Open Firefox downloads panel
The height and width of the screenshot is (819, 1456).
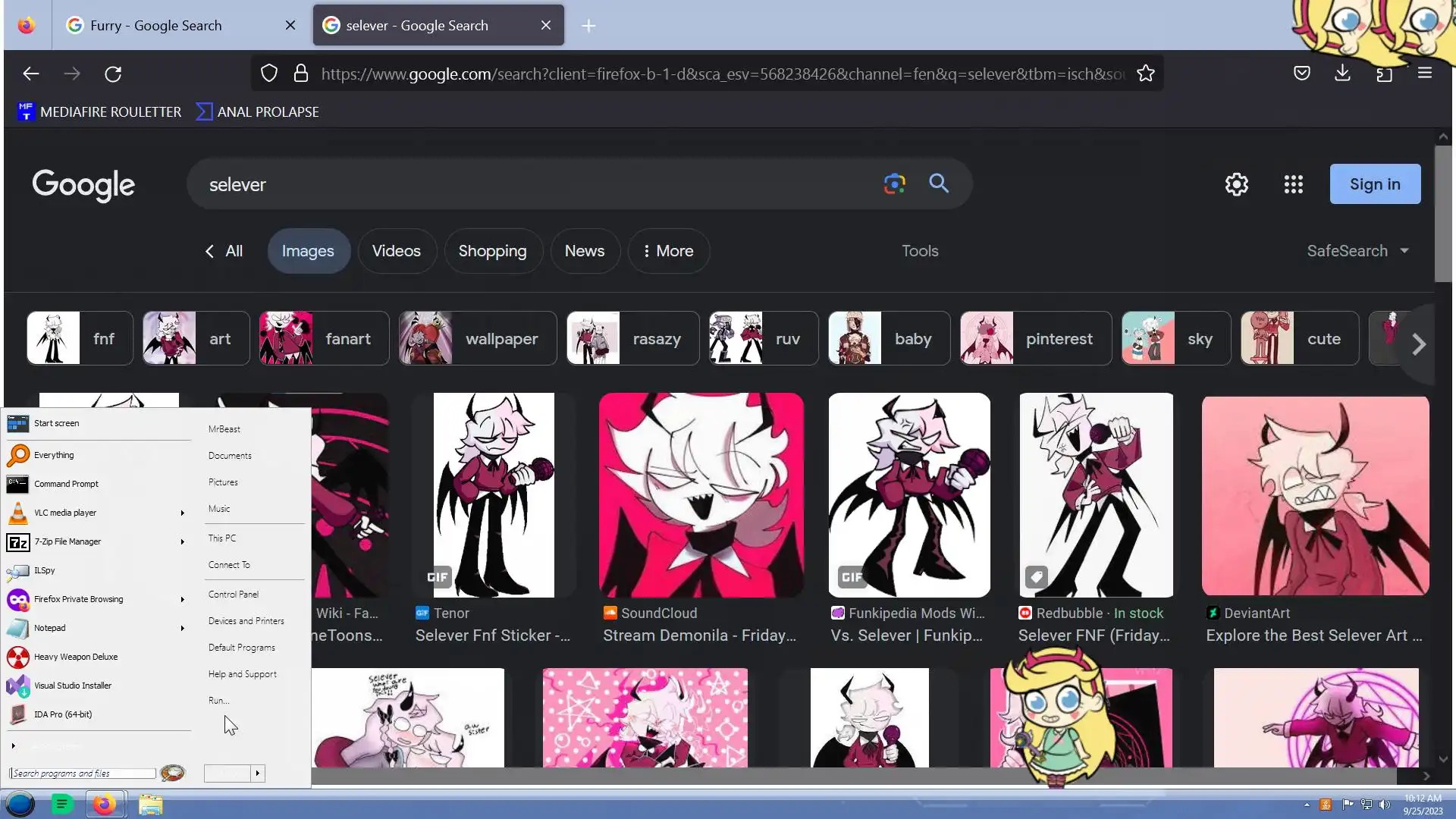tap(1342, 73)
